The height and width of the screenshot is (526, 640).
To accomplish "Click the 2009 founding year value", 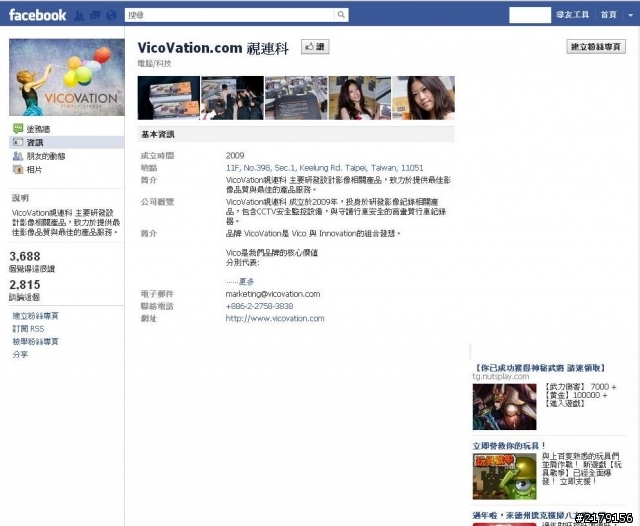I will click(x=235, y=155).
